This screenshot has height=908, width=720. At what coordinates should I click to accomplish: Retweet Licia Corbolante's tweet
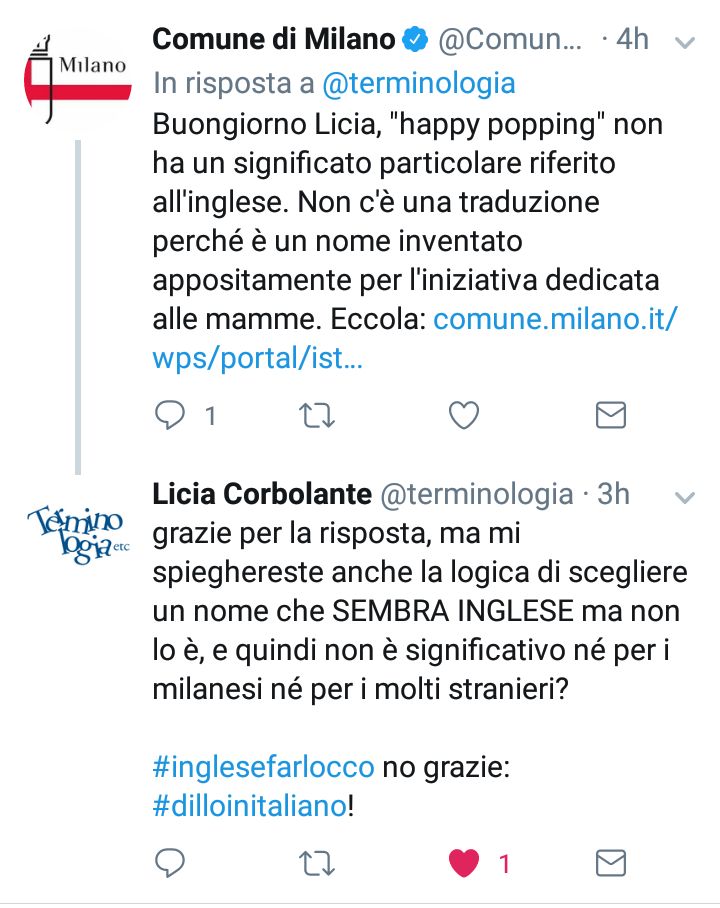(x=318, y=862)
